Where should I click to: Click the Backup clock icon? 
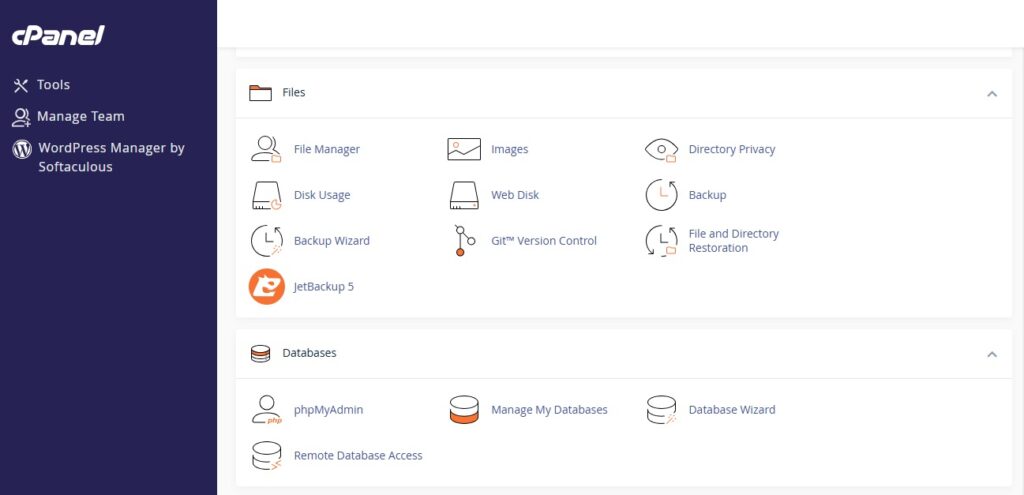pyautogui.click(x=662, y=195)
